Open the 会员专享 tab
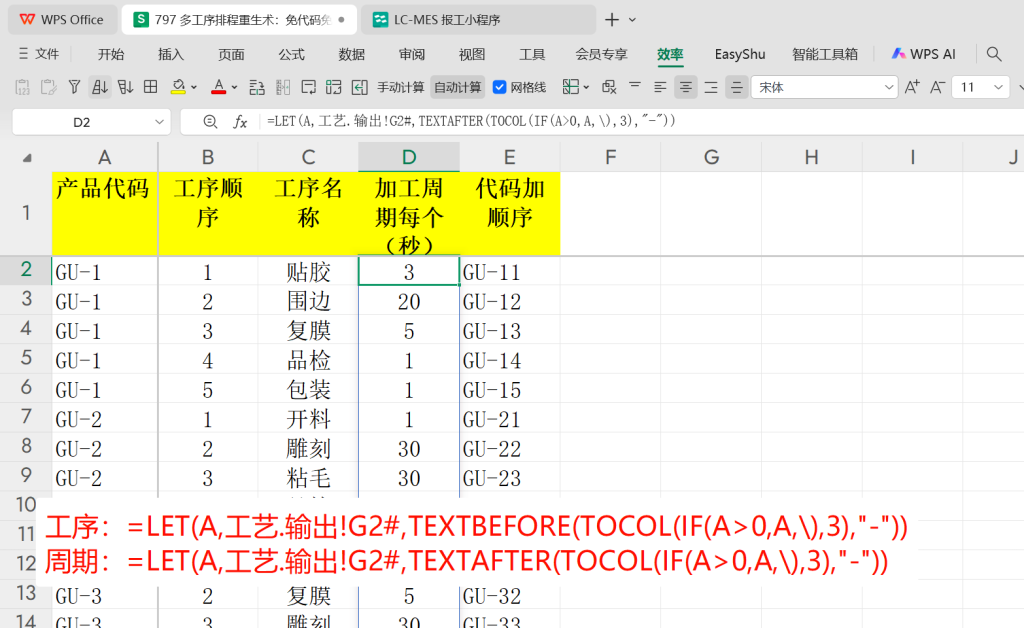 [601, 54]
